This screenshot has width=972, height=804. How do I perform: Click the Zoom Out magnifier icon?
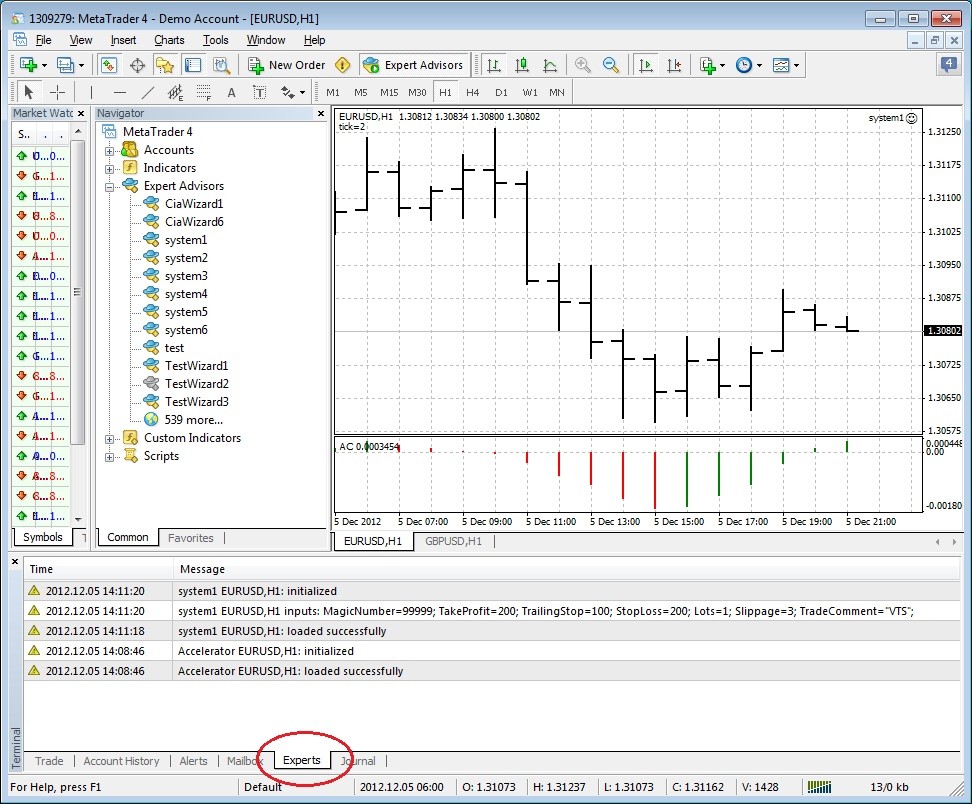tap(611, 65)
